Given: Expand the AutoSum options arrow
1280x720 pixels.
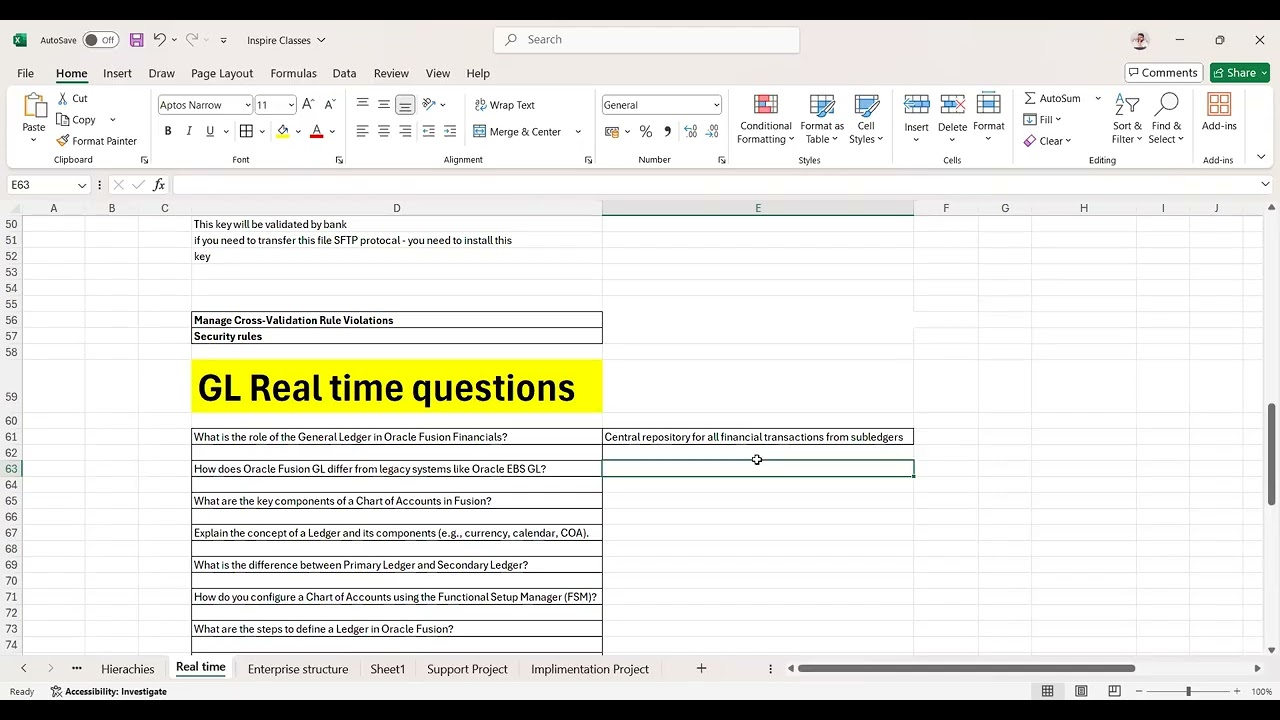Looking at the screenshot, I should 1097,98.
